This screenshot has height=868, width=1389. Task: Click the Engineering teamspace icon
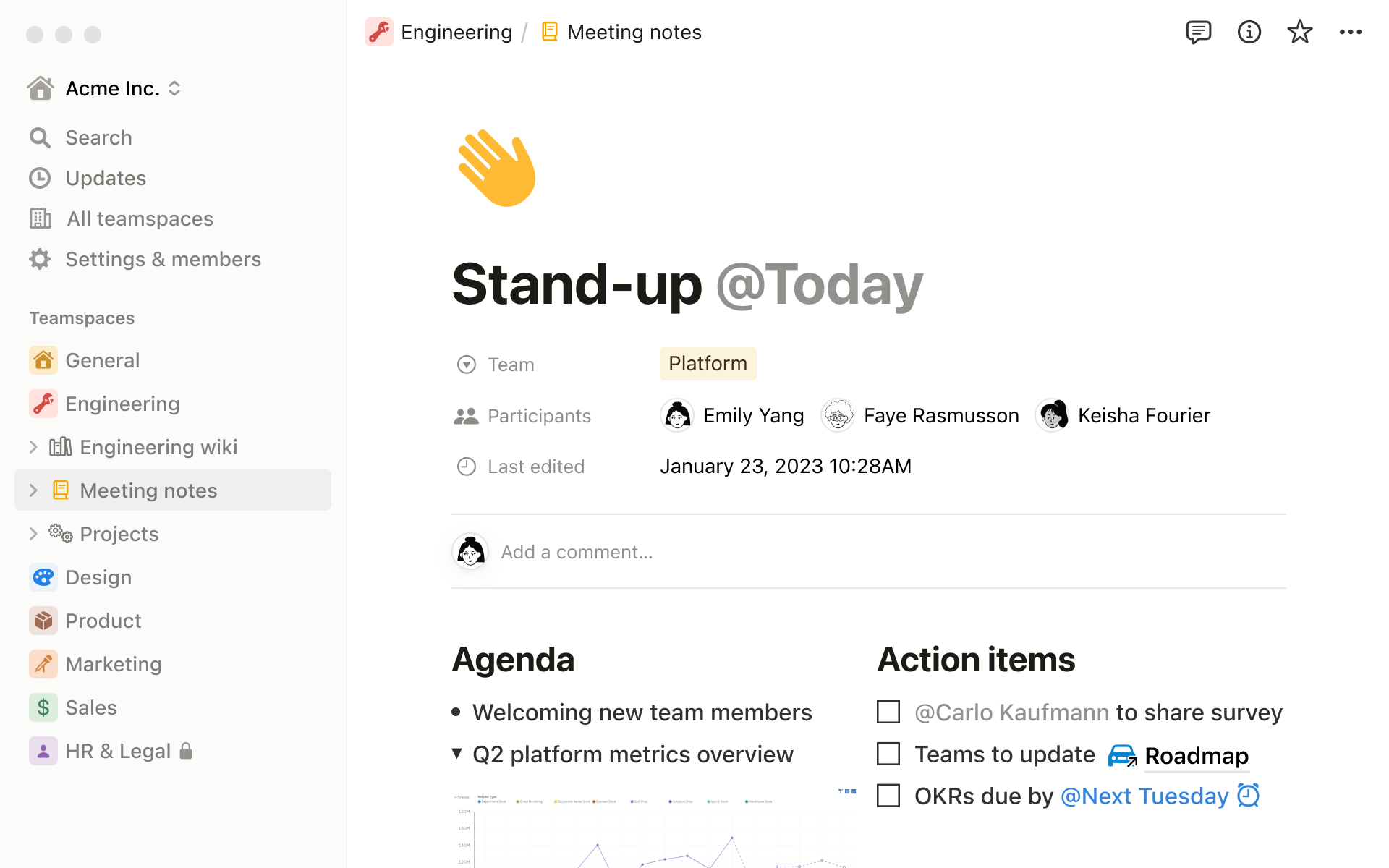41,403
